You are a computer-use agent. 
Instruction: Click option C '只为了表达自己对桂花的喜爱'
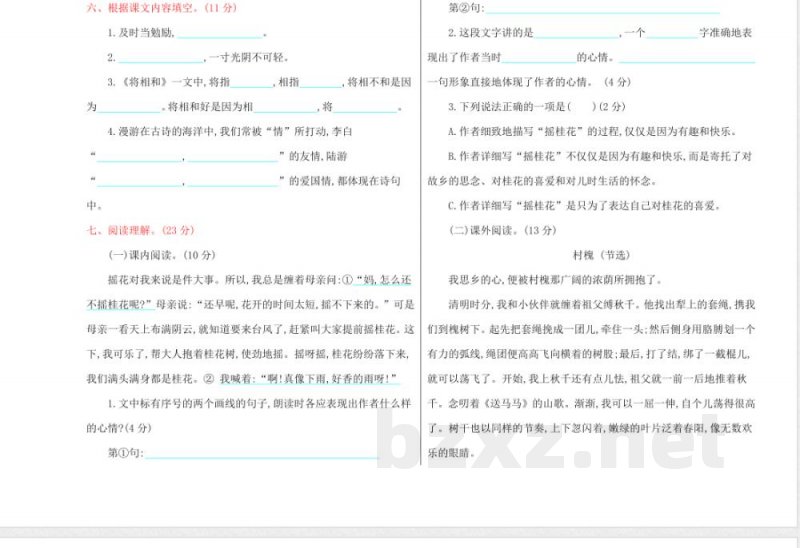tap(585, 206)
